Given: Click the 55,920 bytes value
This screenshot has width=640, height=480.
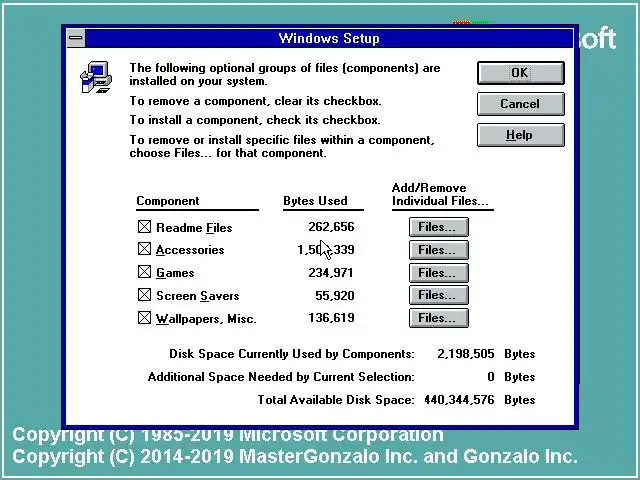Looking at the screenshot, I should [x=335, y=296].
